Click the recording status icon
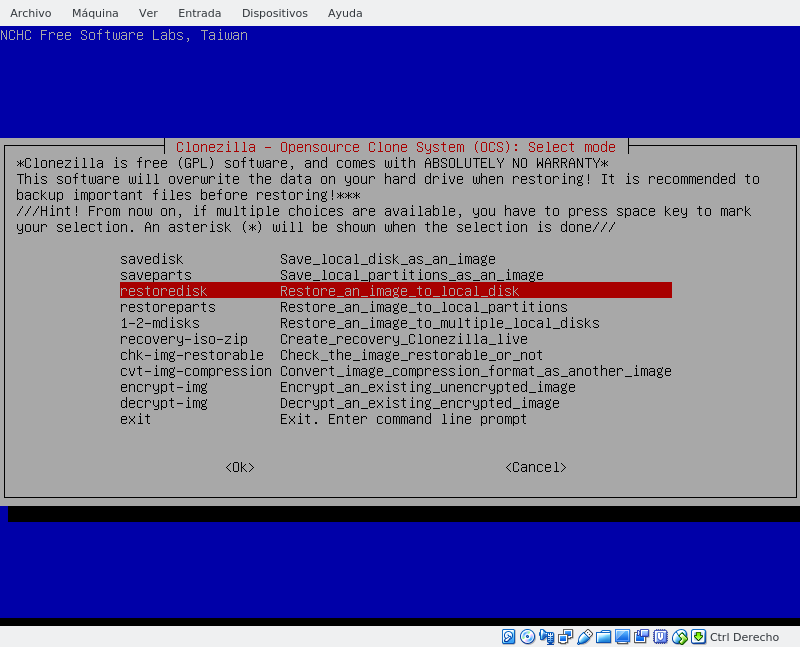Screen dimensions: 800x647 point(641,636)
